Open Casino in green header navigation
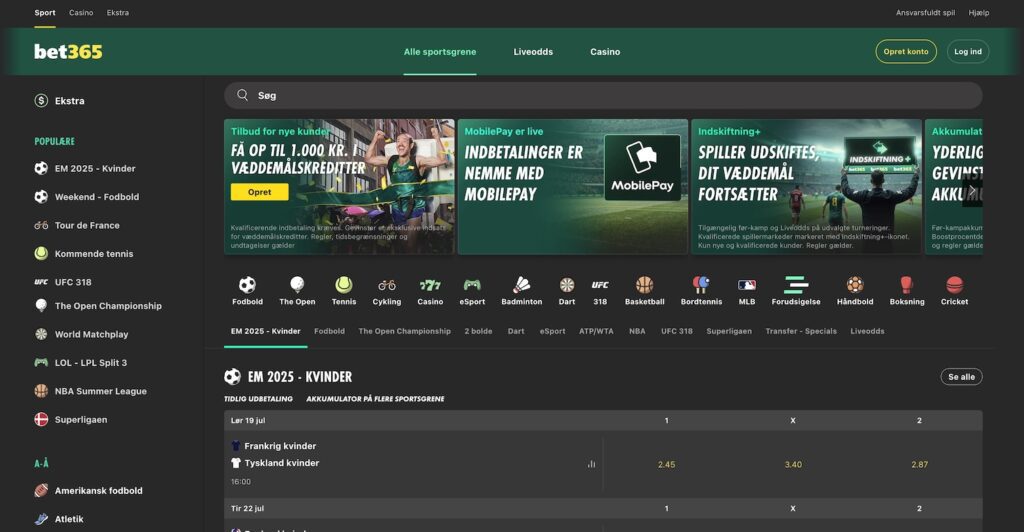Viewport: 1024px width, 532px height. tap(605, 52)
